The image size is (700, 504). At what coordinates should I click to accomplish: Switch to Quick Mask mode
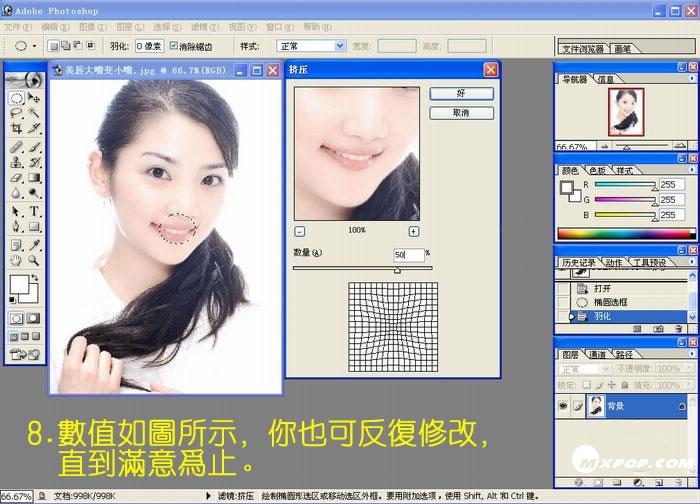click(33, 318)
